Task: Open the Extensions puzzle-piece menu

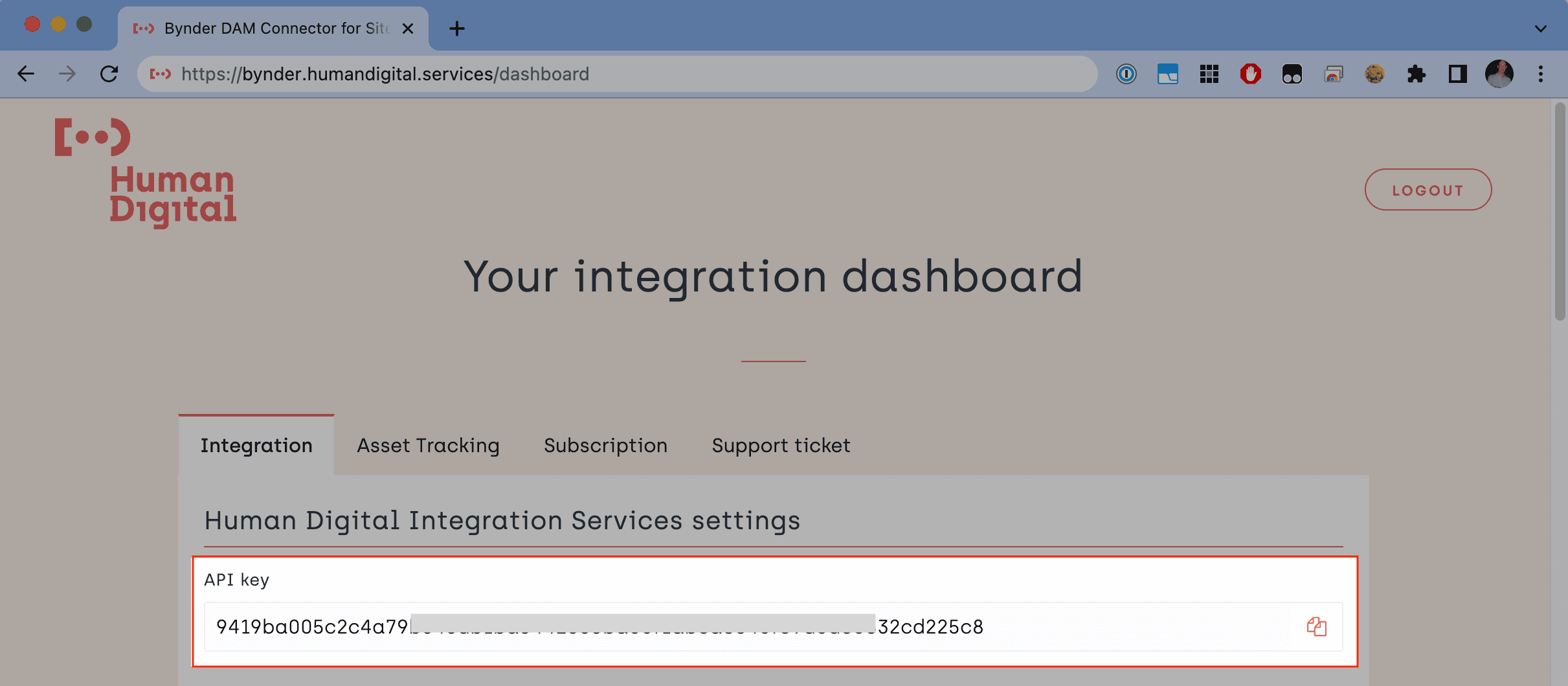Action: pos(1416,74)
